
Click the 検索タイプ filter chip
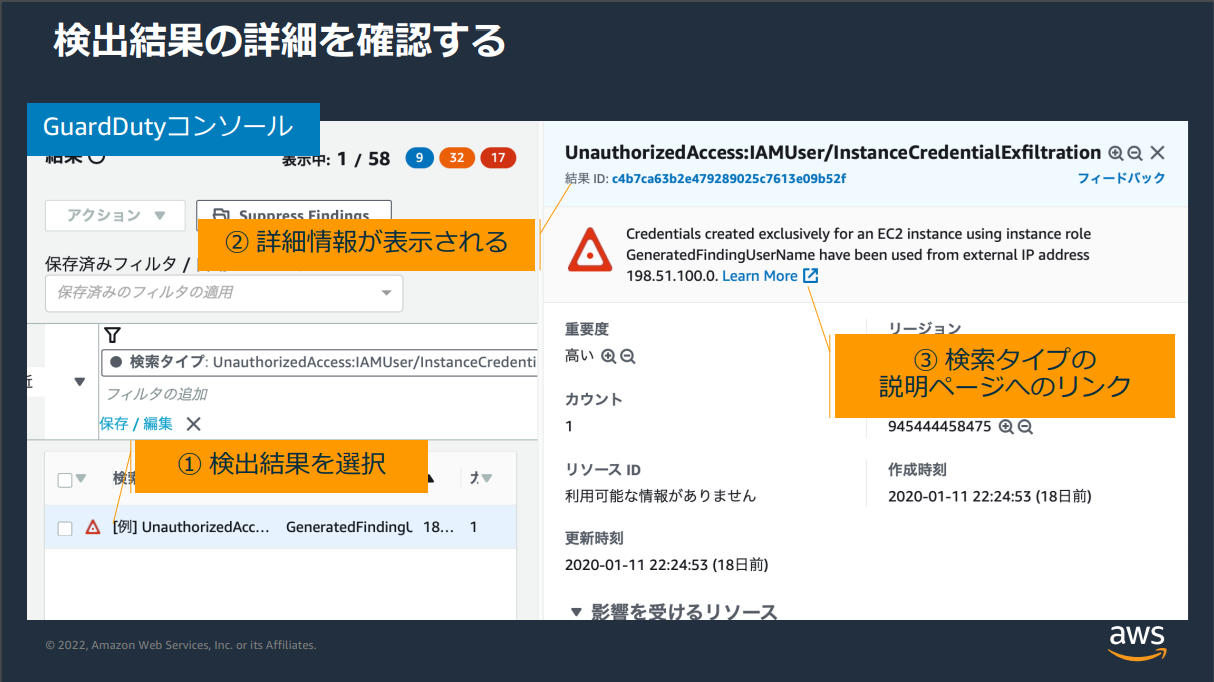coord(320,362)
